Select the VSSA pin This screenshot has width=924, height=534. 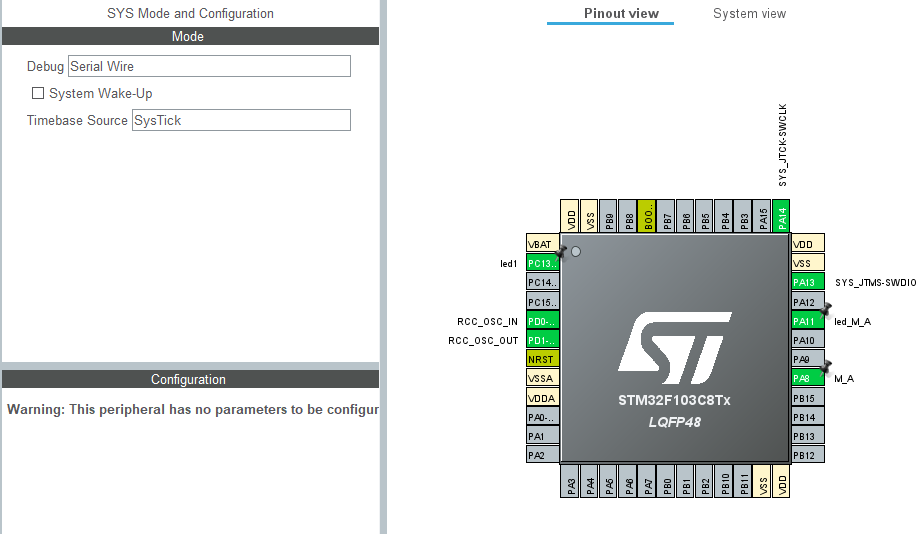point(542,378)
